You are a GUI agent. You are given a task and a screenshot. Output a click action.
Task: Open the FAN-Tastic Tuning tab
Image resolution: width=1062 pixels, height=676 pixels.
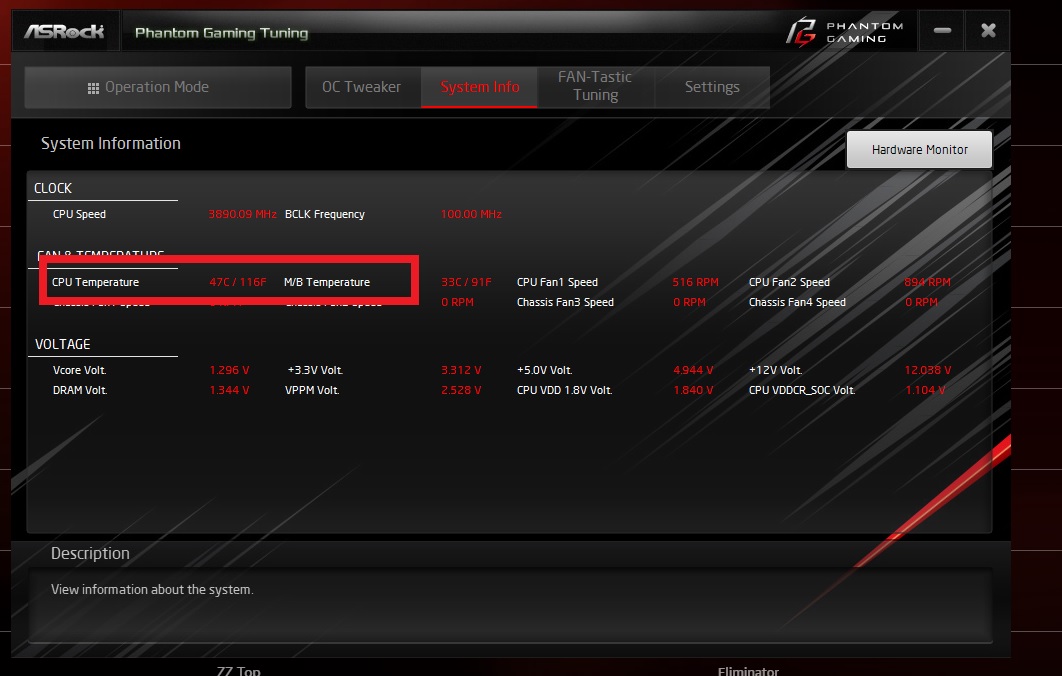tap(595, 87)
